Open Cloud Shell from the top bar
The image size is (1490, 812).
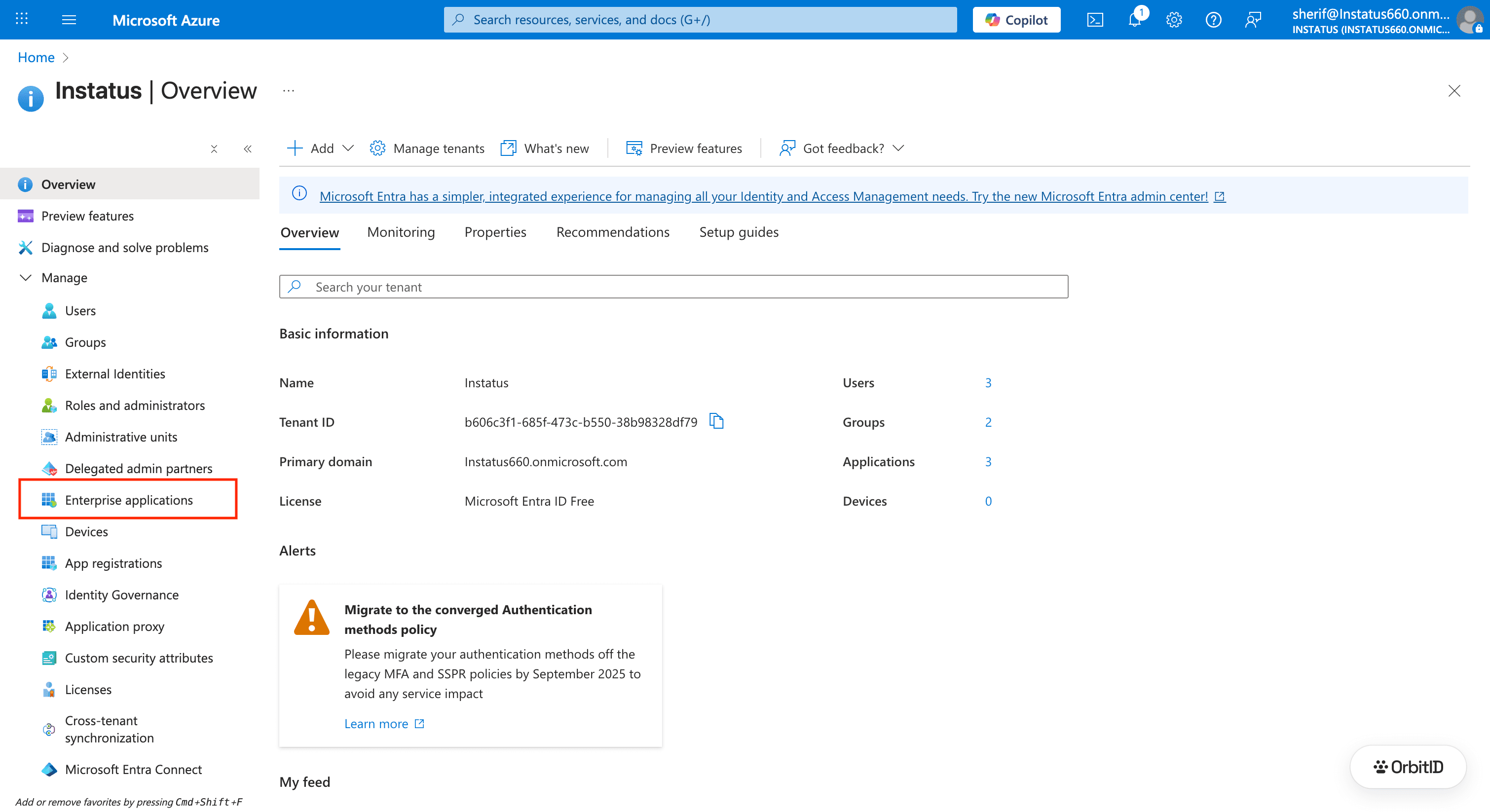pos(1095,20)
